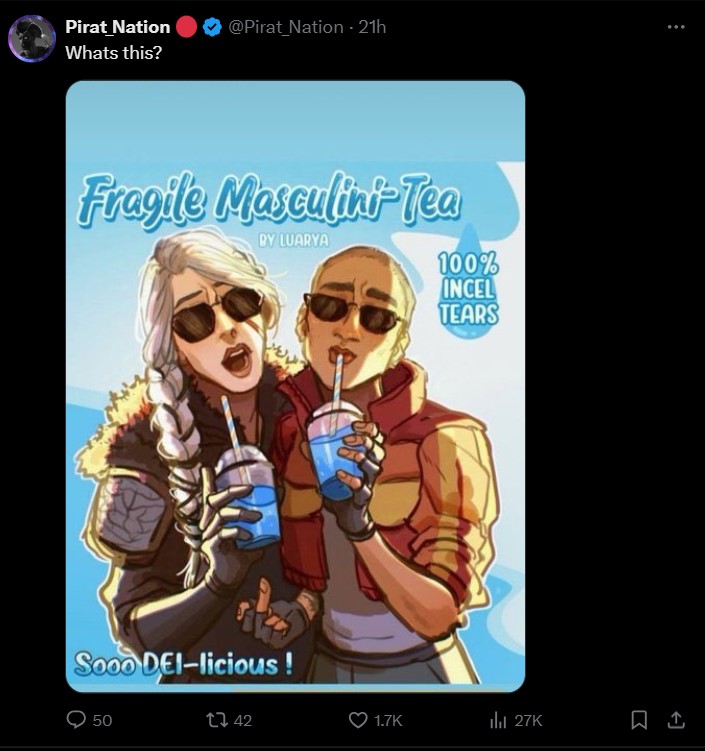The height and width of the screenshot is (751, 705).
Task: Open the reply speech bubble icon
Action: [76, 720]
